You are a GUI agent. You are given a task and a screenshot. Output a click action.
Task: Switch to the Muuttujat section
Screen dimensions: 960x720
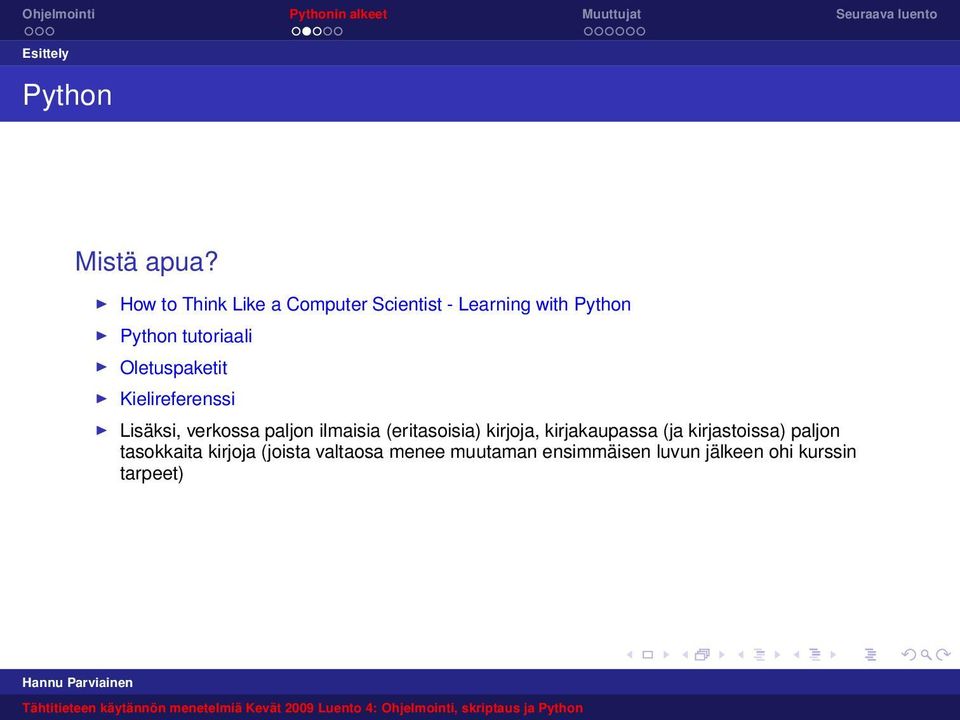point(612,14)
